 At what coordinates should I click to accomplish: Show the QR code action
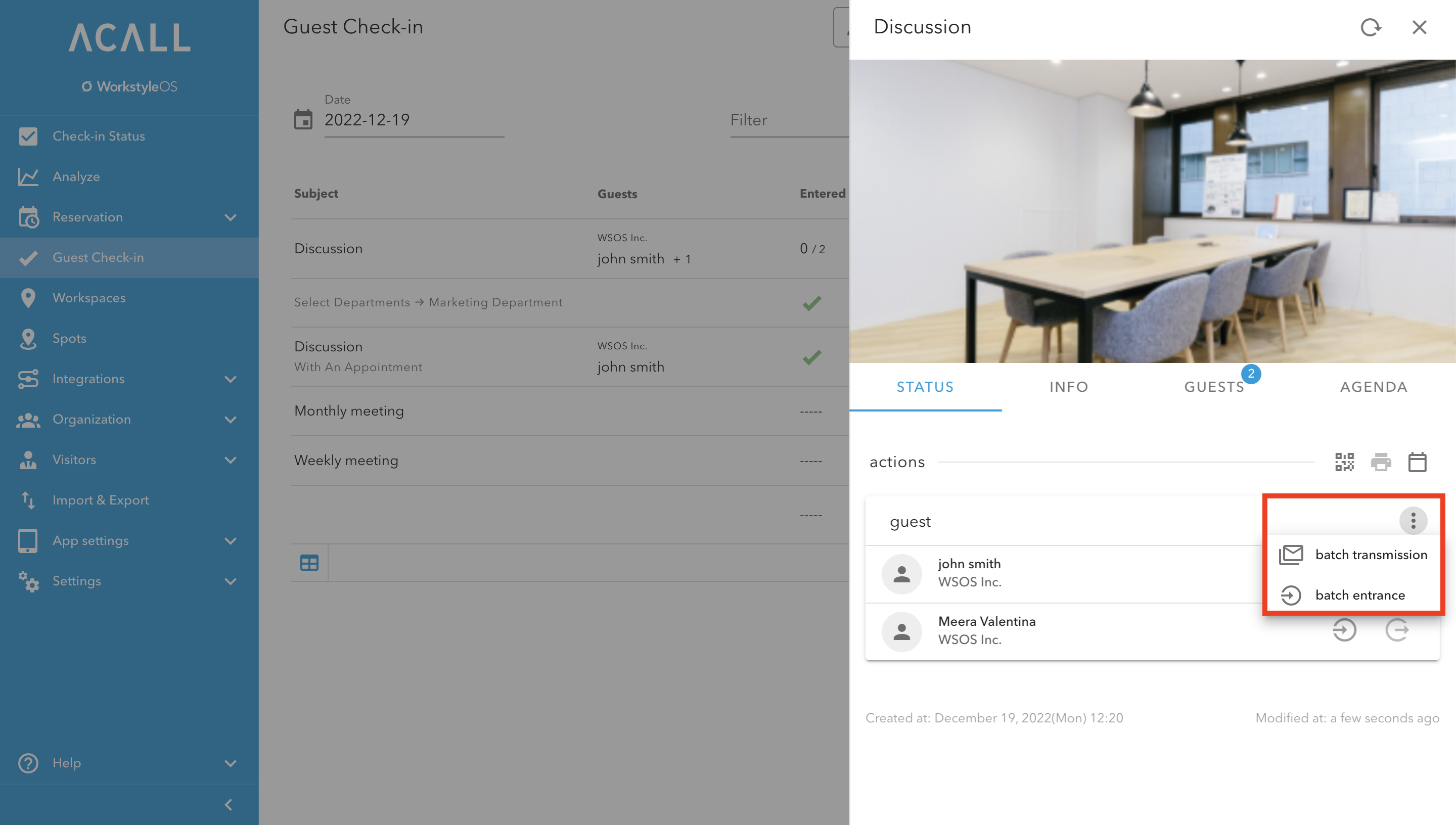(1344, 462)
